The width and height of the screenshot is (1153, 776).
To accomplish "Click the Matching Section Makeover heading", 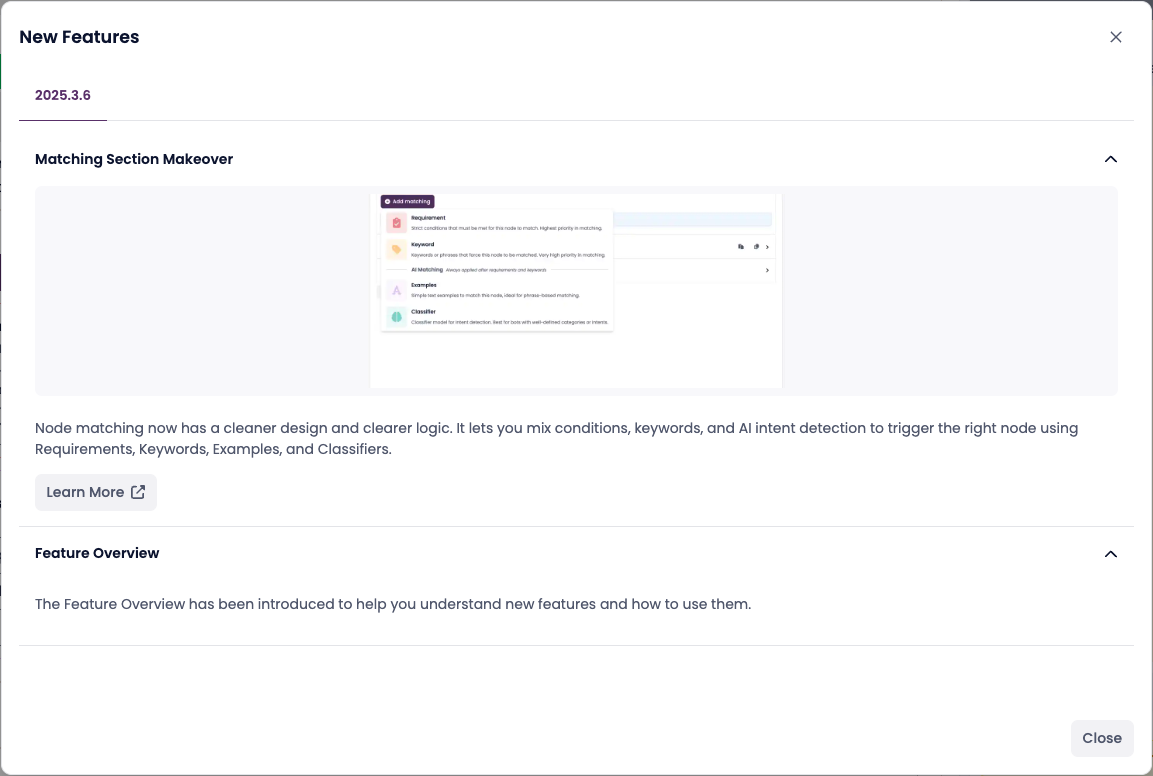I will [134, 159].
